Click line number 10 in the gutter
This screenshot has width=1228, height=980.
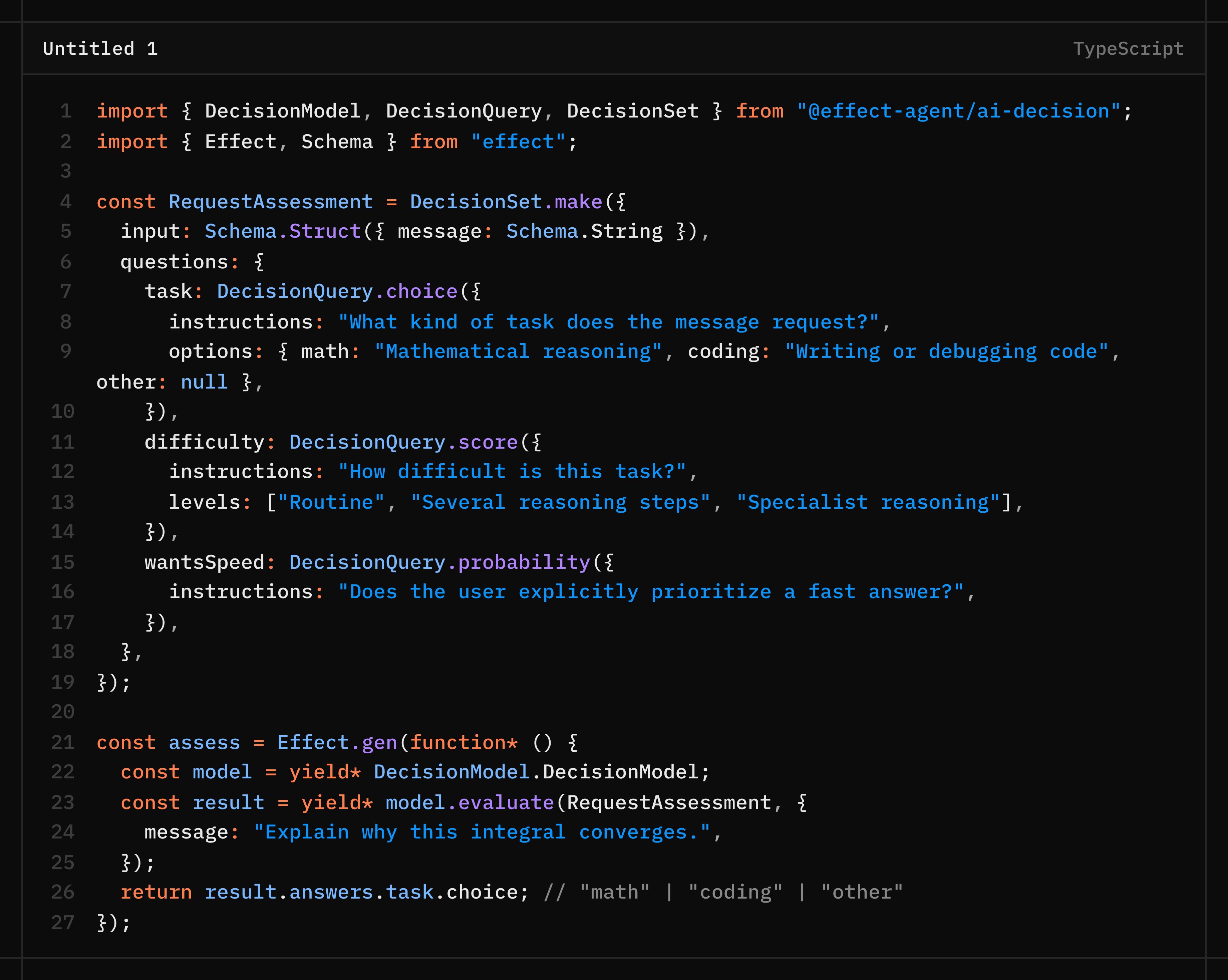point(63,411)
